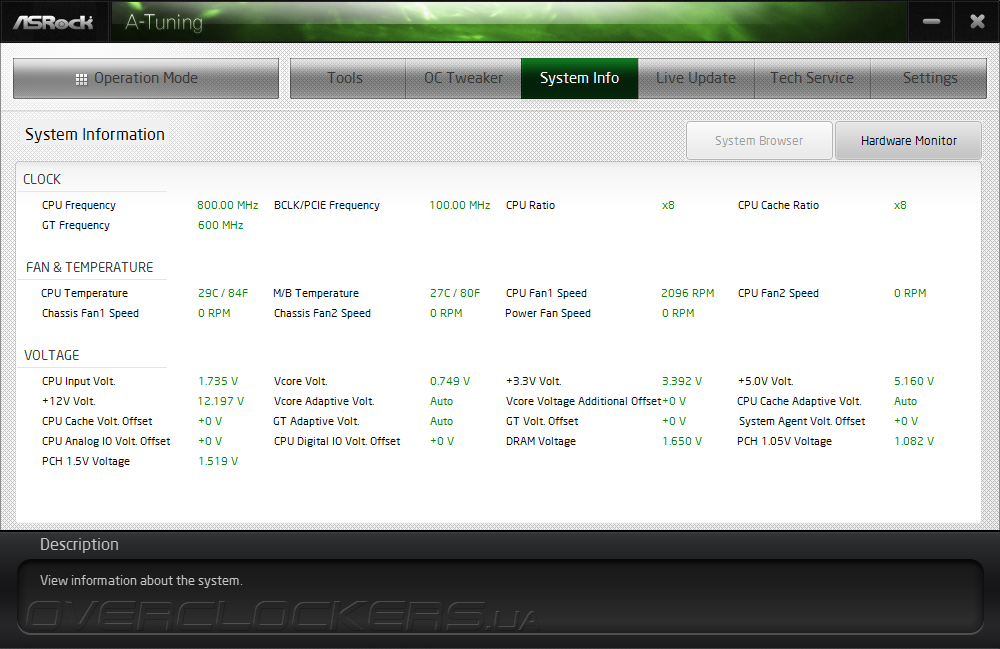Click the CLOCK section heading
1000x649 pixels.
click(x=42, y=180)
